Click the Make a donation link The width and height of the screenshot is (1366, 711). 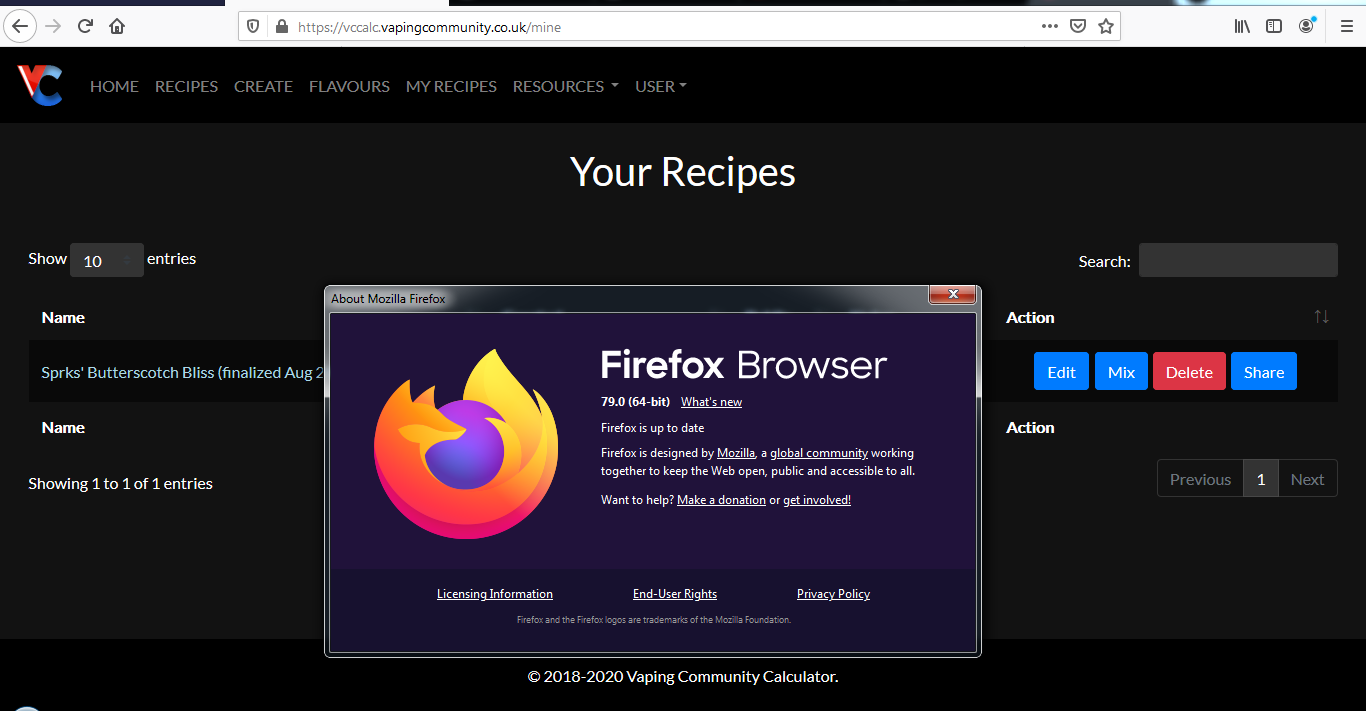(x=721, y=500)
